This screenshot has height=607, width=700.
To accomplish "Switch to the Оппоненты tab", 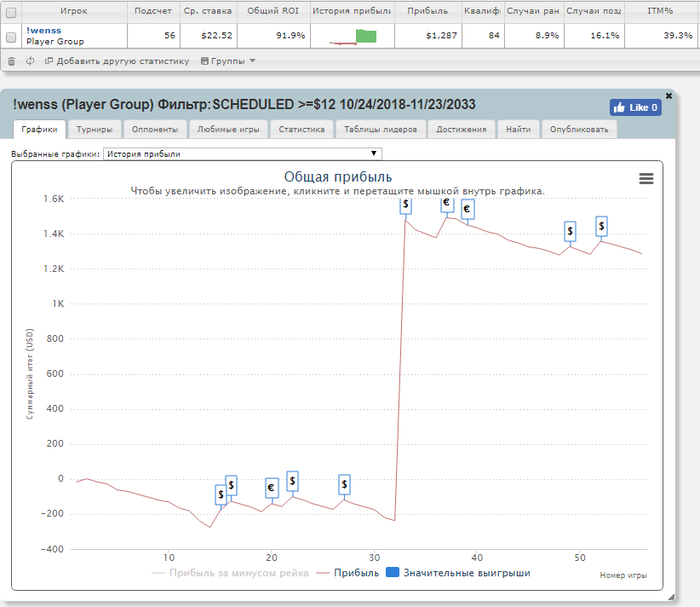I will coord(155,129).
